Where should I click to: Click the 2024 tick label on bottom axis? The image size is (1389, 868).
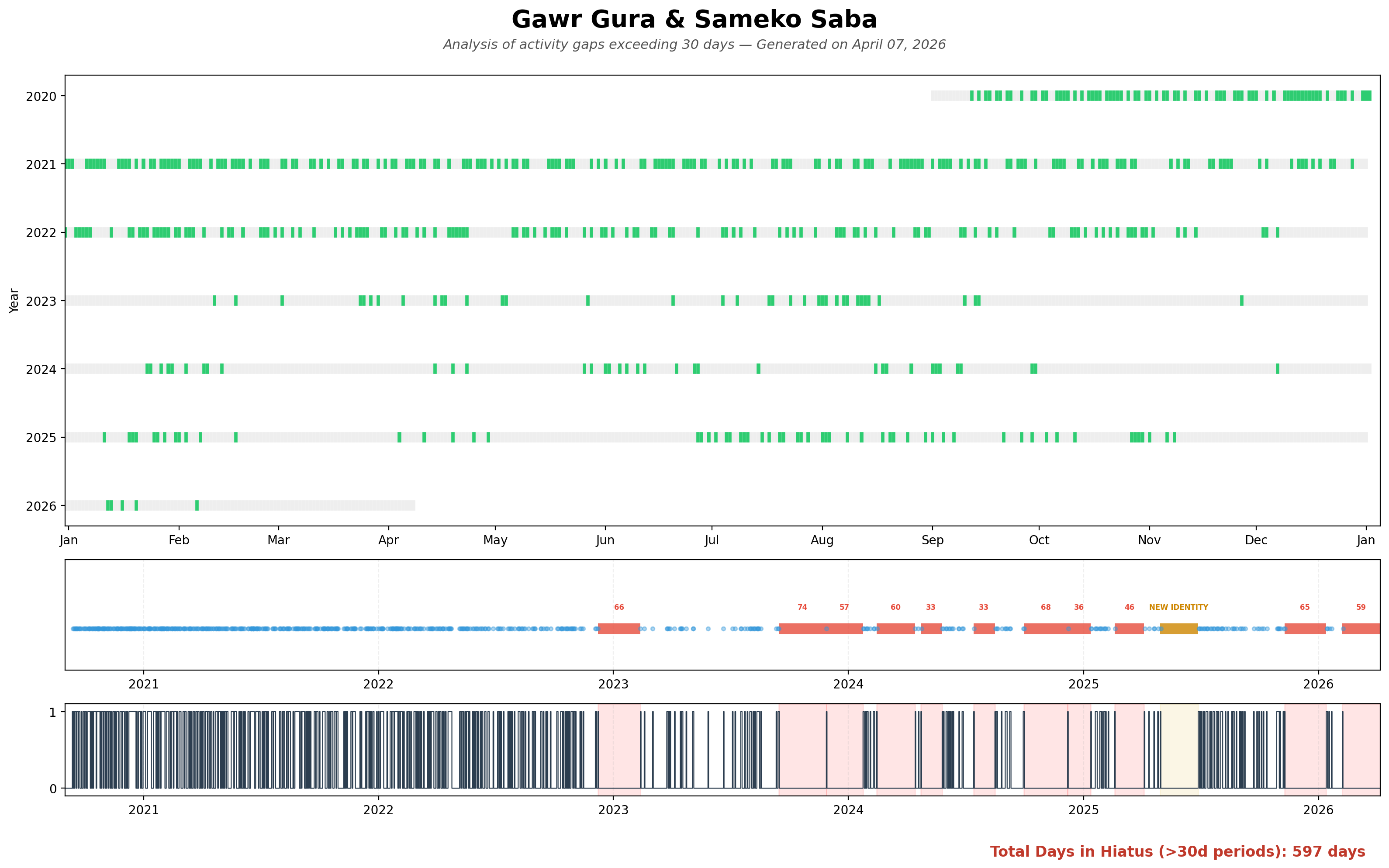pos(848,810)
